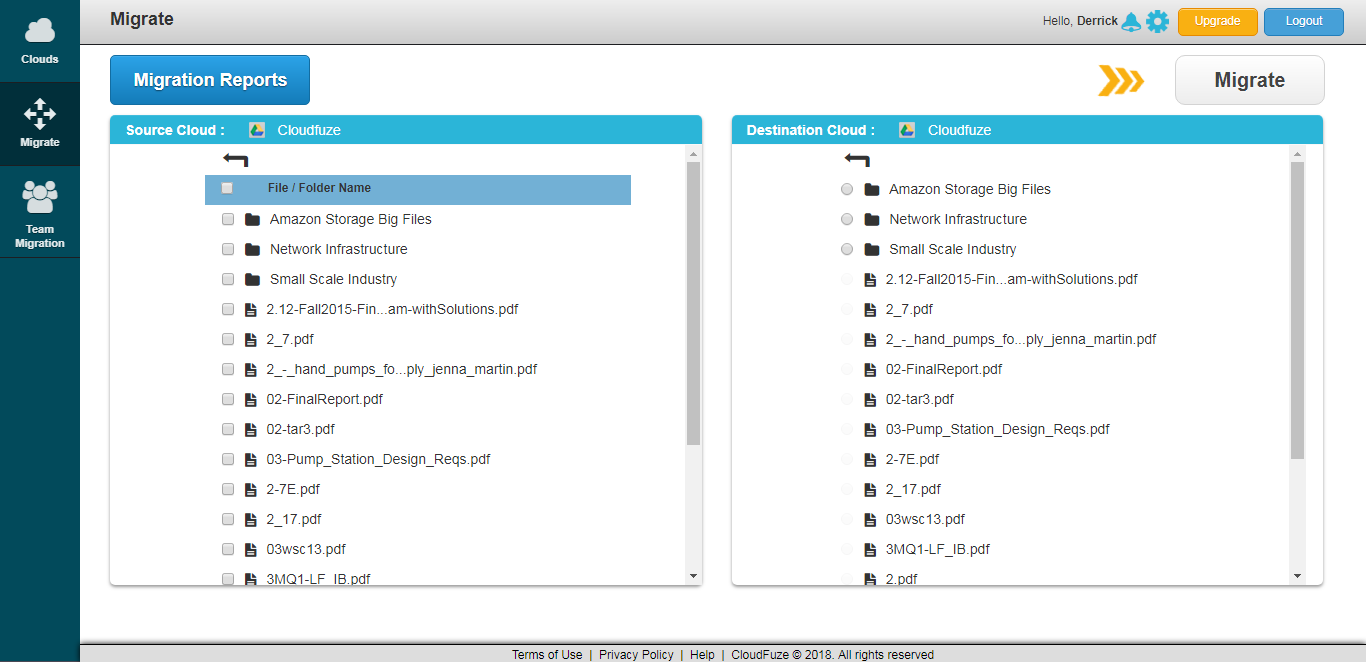Open the Terms of Use link
Screen dimensions: 1366x662
tap(547, 655)
